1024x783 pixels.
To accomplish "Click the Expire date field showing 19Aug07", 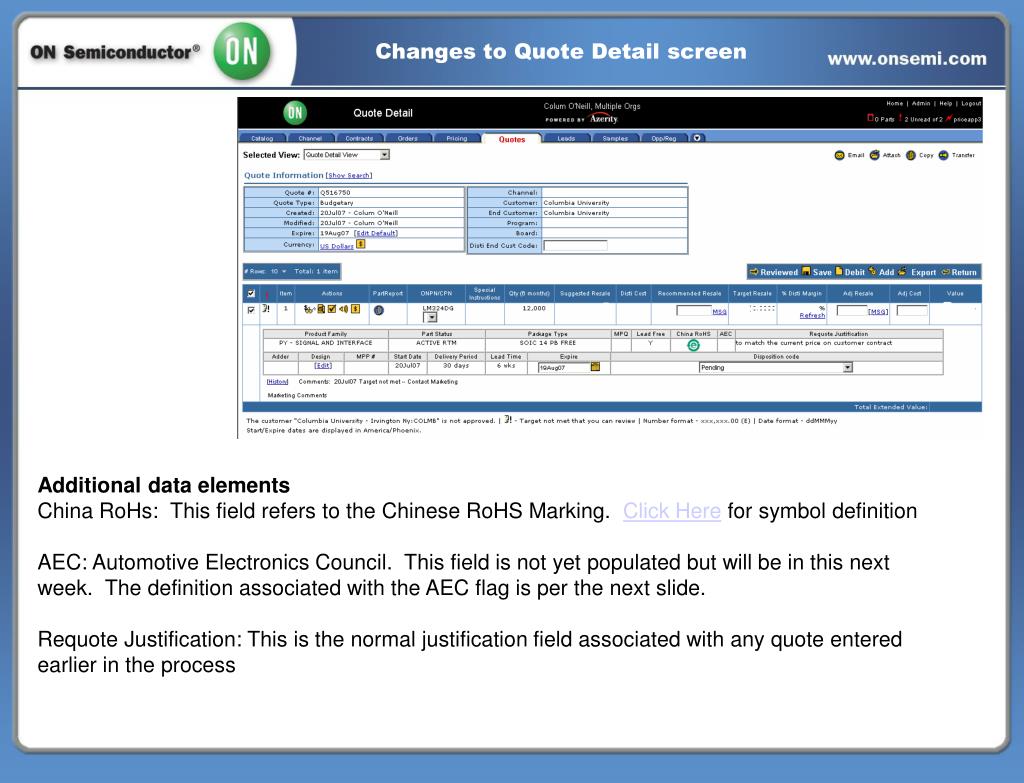I will coord(564,368).
